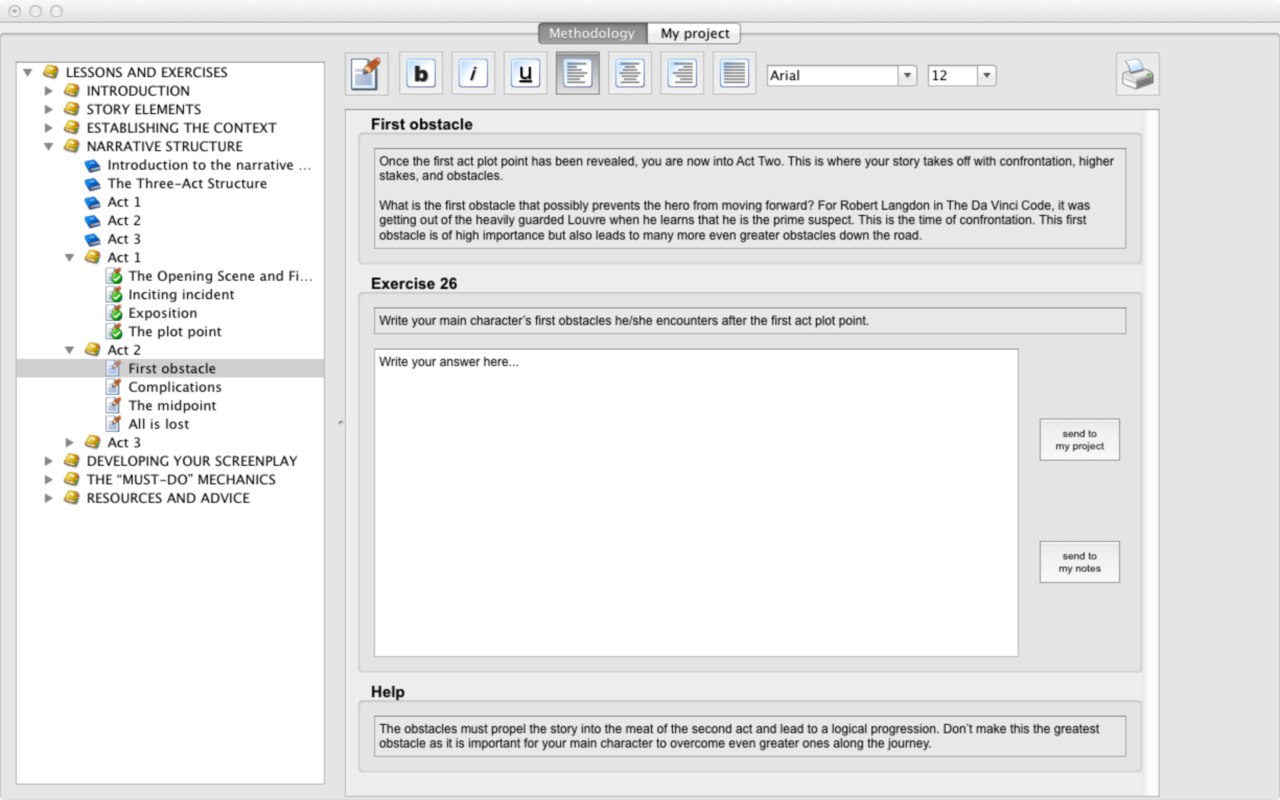Open Introduction to the narrative lesson
Image resolution: width=1280 pixels, height=800 pixels.
pos(209,165)
